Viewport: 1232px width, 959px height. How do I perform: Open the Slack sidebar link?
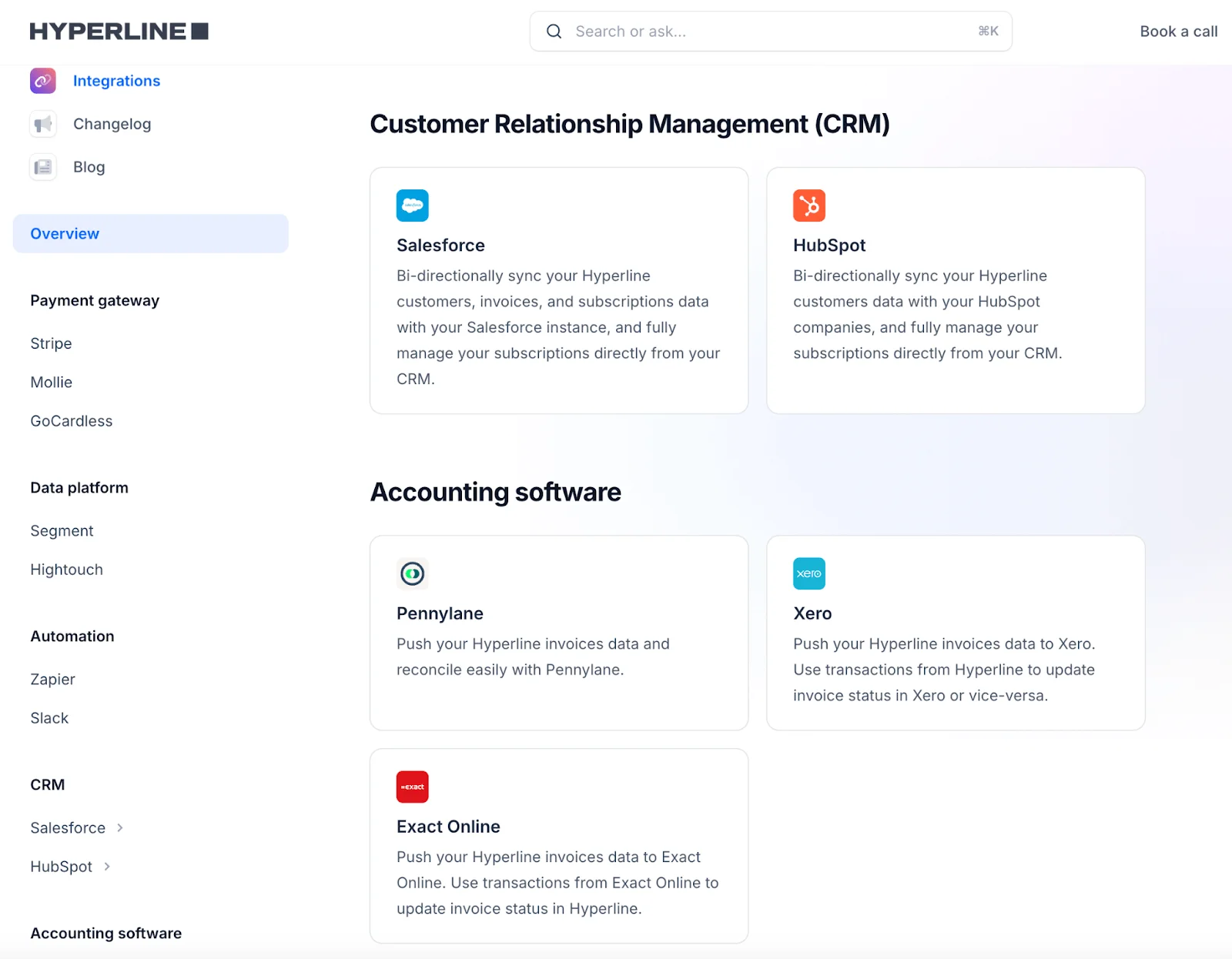point(50,718)
